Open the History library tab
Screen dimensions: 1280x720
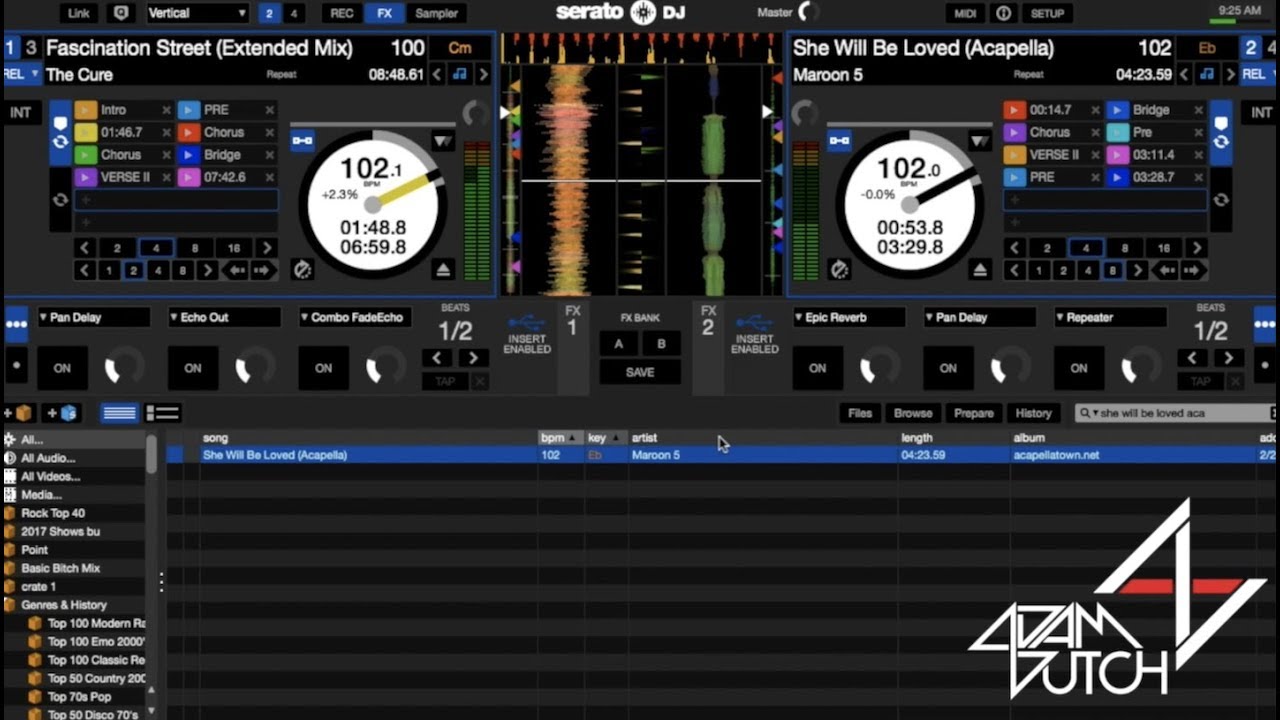coord(1034,413)
